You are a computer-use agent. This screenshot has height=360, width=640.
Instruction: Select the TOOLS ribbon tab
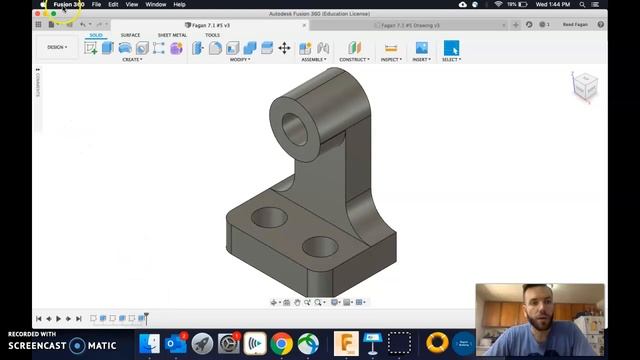[212, 35]
